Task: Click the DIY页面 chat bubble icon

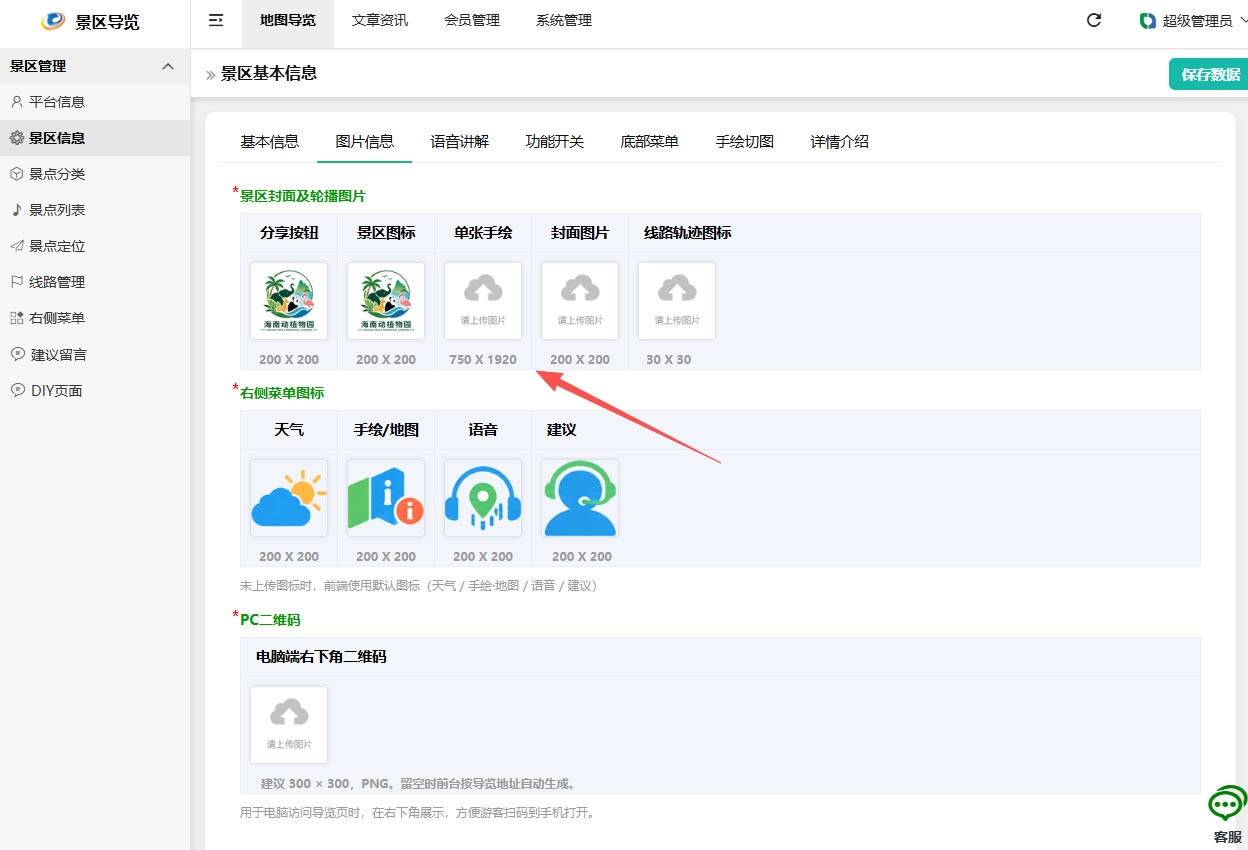Action: (x=17, y=390)
